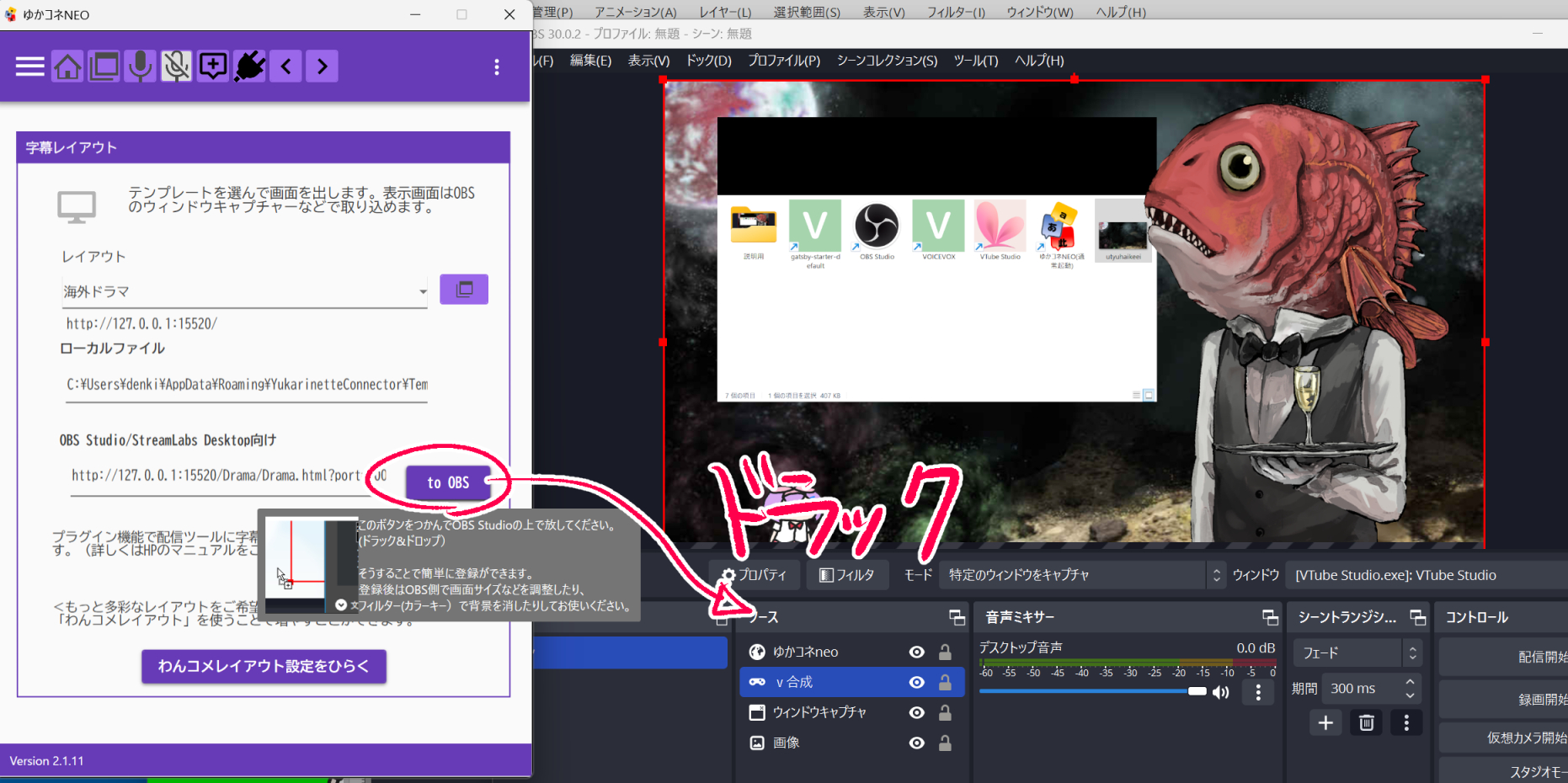Image resolution: width=1568 pixels, height=783 pixels.
Task: Open the ドック(D) menu in OBS
Action: 709,61
